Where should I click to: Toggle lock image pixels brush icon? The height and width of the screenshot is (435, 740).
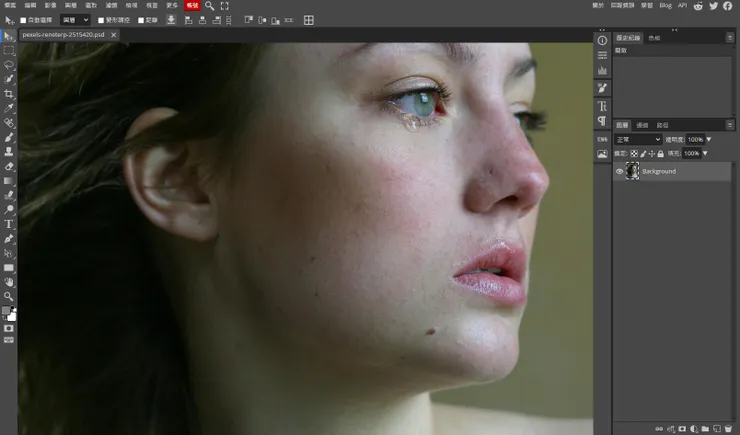[643, 153]
